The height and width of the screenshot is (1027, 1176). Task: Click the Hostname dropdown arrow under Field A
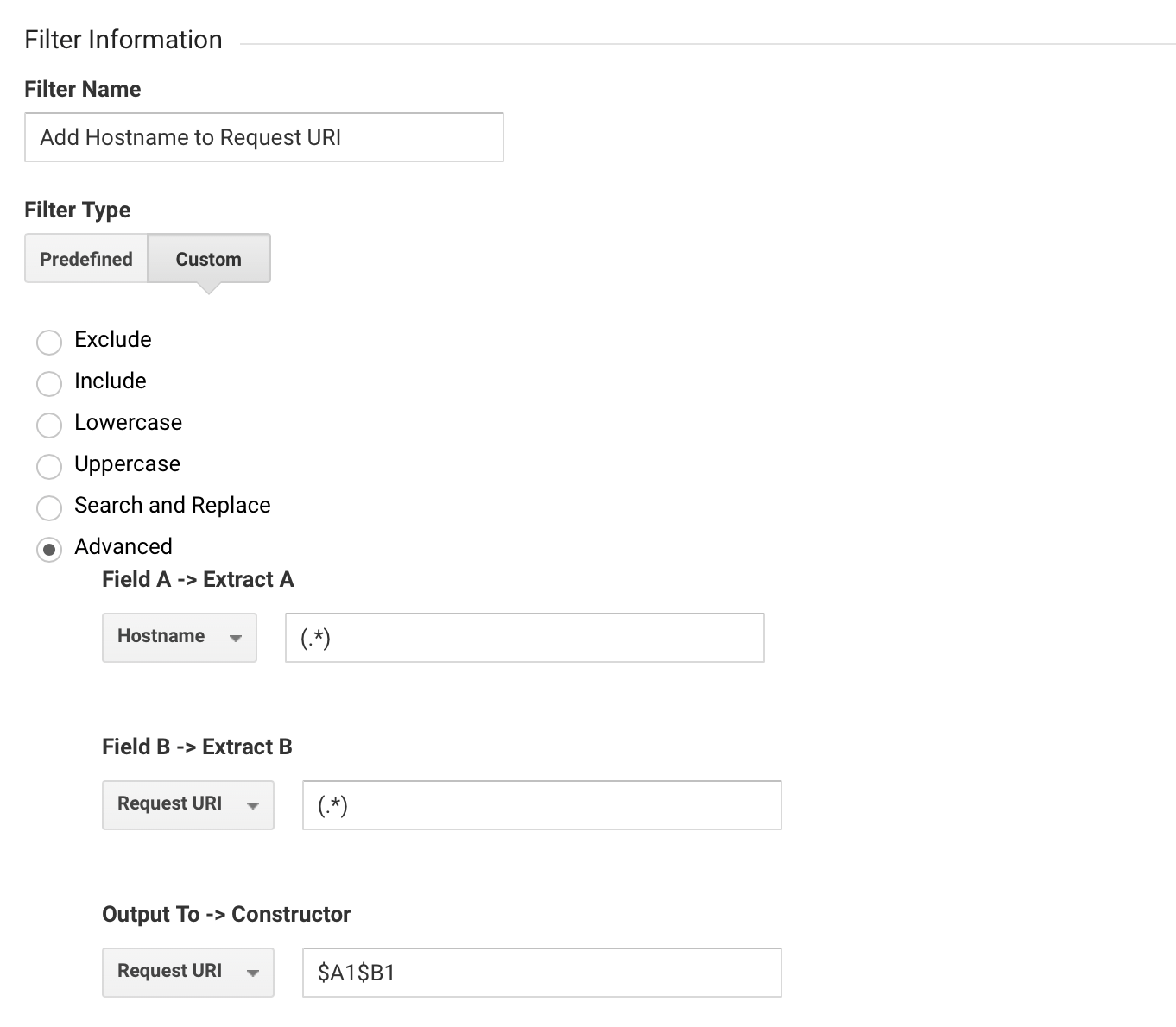[237, 639]
